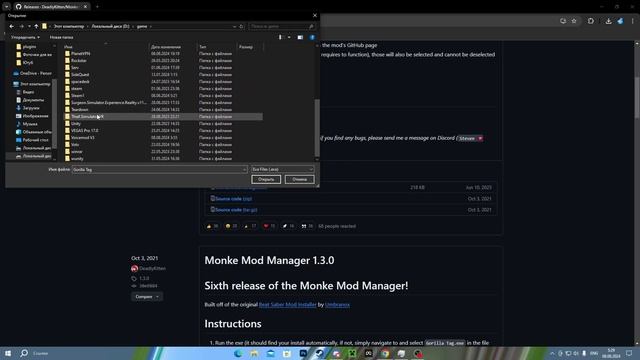Select the Surgeon Simulator Experience Reality folder
This screenshot has width=640, height=360.
108,102
